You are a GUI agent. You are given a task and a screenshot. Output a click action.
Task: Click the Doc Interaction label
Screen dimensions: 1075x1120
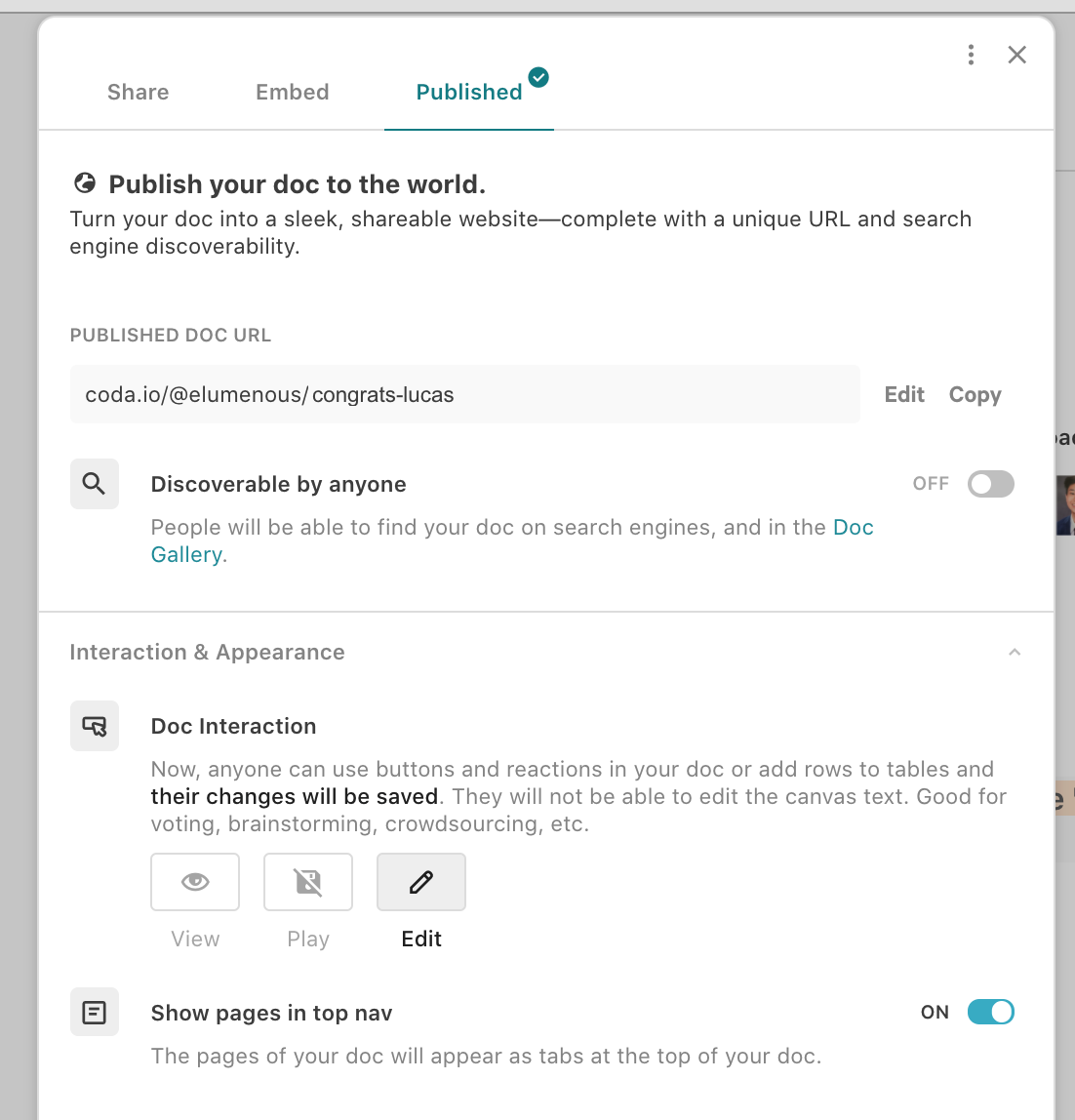click(x=233, y=727)
